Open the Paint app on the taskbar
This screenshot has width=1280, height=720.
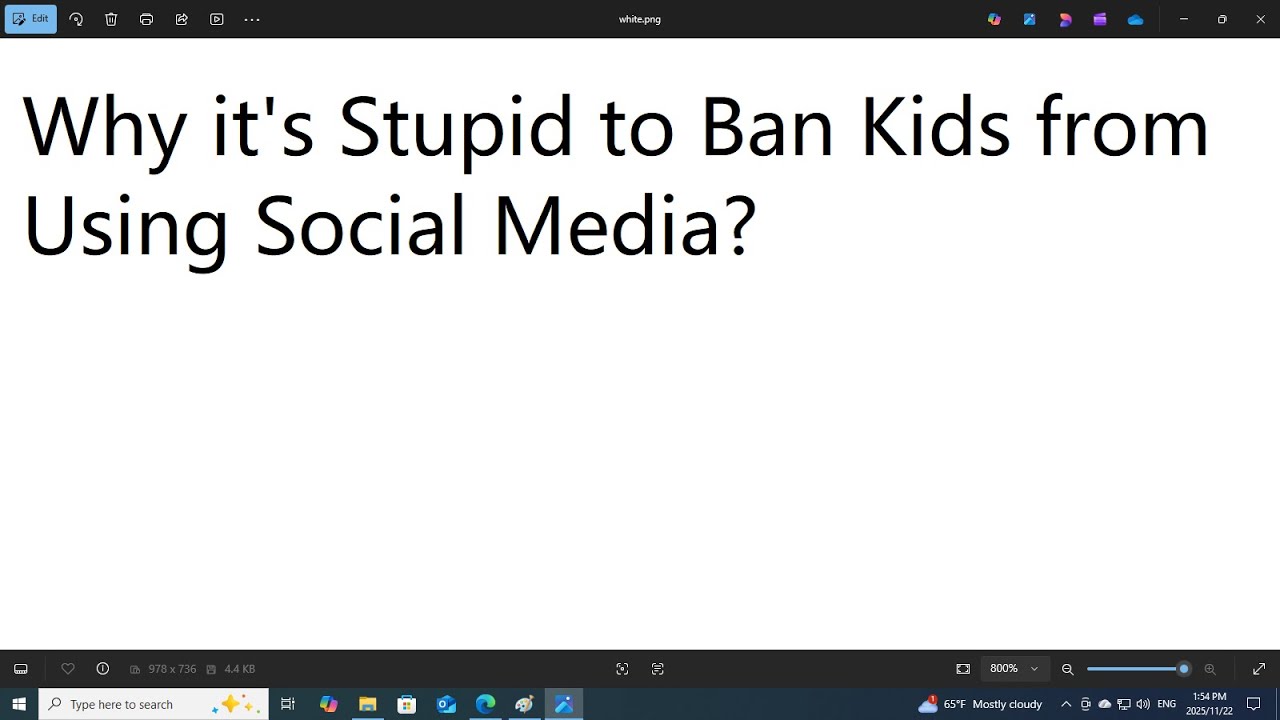[524, 704]
